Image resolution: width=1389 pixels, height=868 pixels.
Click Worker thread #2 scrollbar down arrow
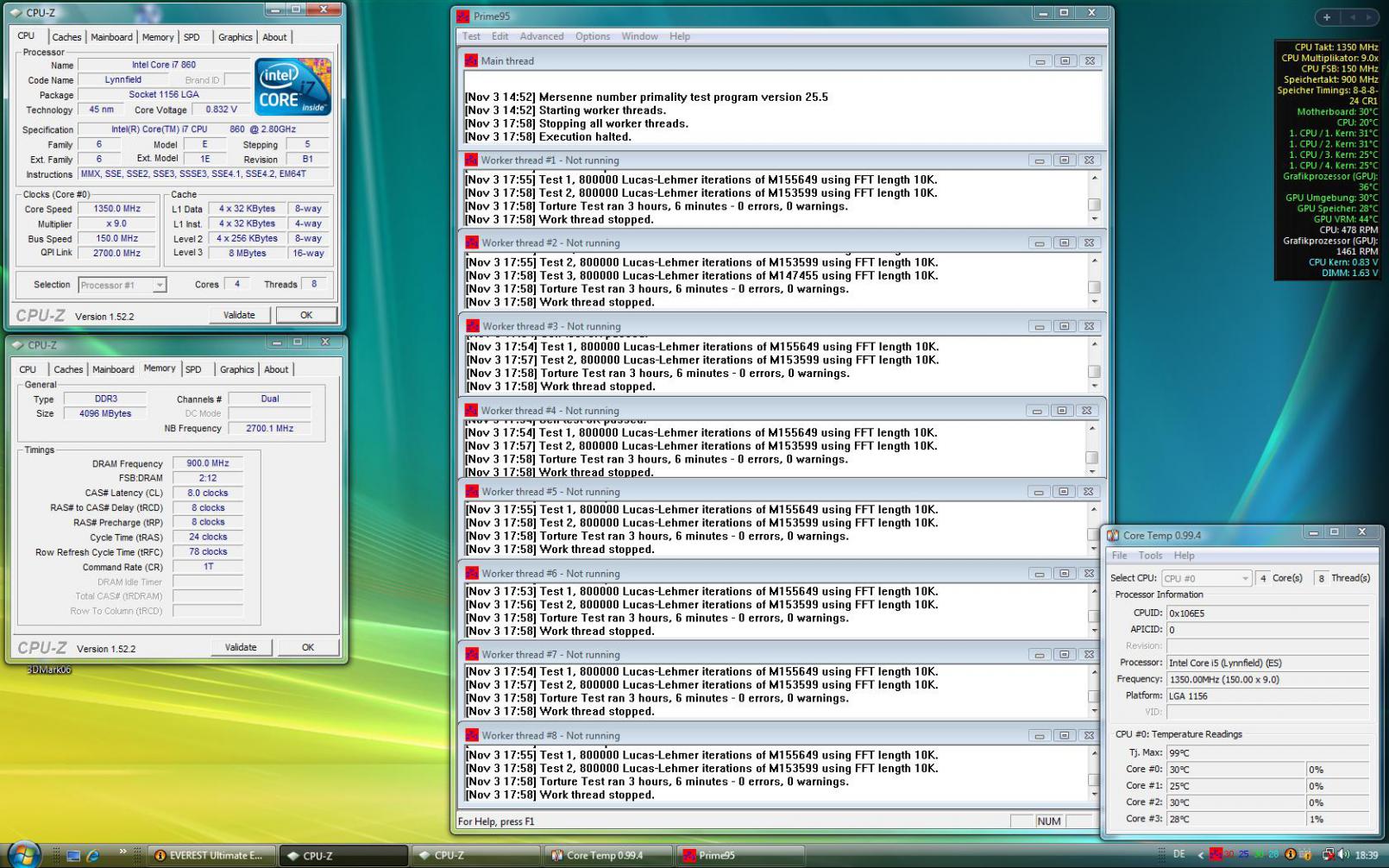point(1094,301)
